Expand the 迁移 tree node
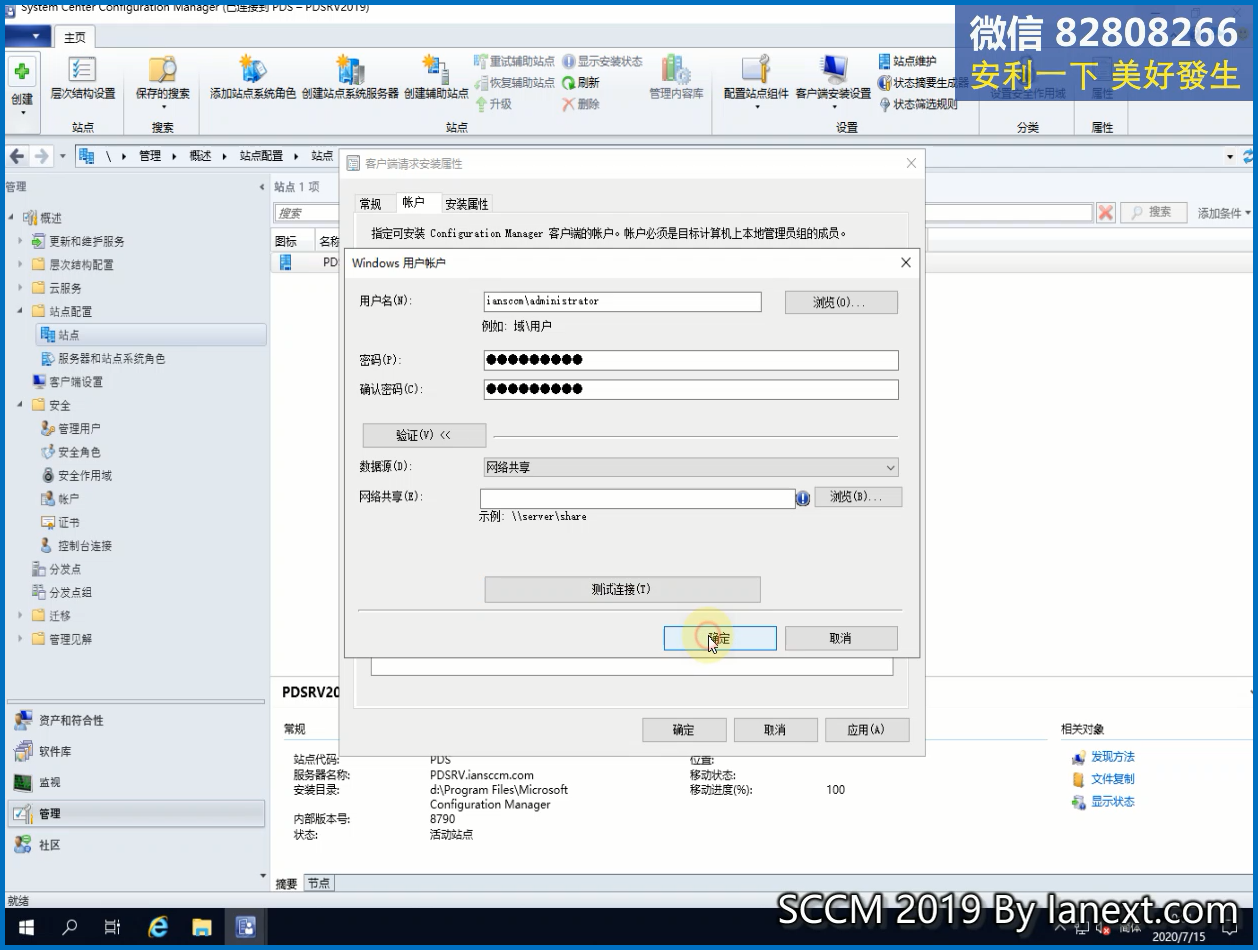This screenshot has width=1258, height=950. pyautogui.click(x=20, y=616)
